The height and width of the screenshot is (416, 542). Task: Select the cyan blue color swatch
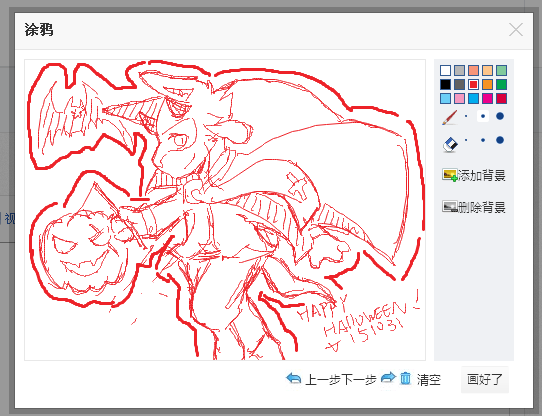tap(473, 98)
